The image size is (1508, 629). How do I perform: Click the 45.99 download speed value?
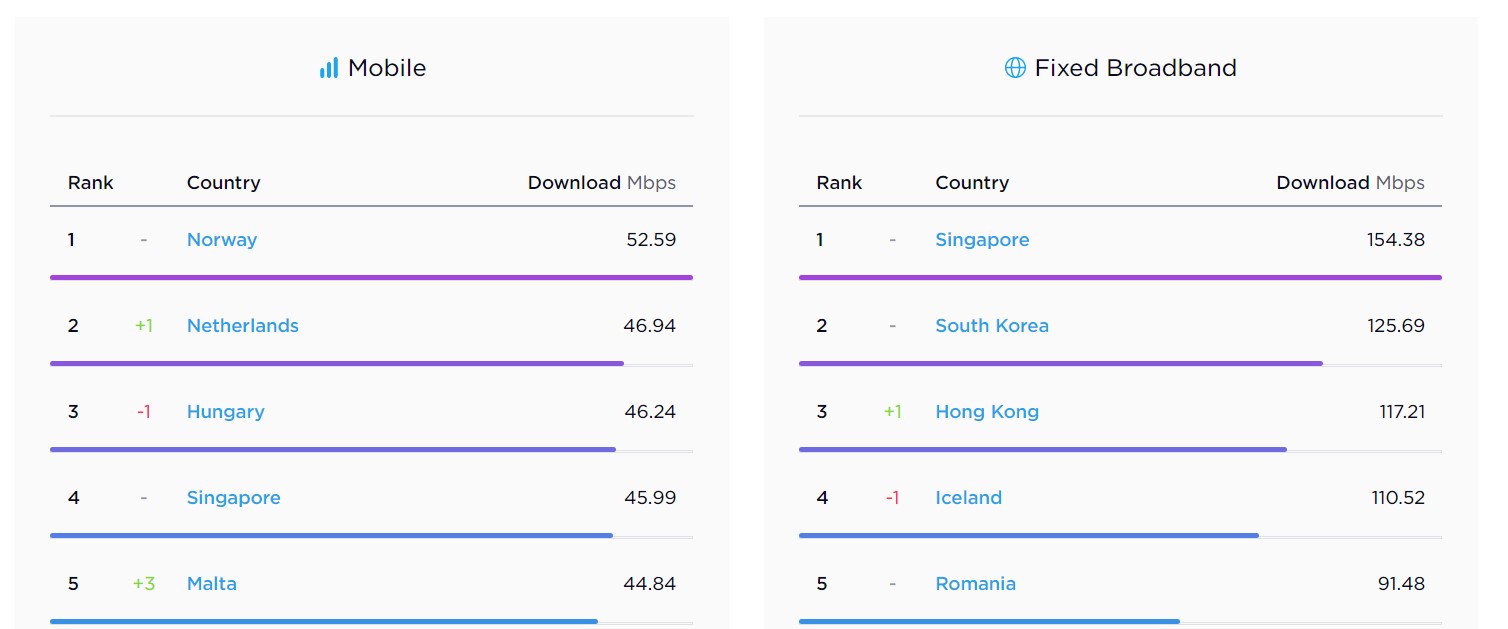650,498
